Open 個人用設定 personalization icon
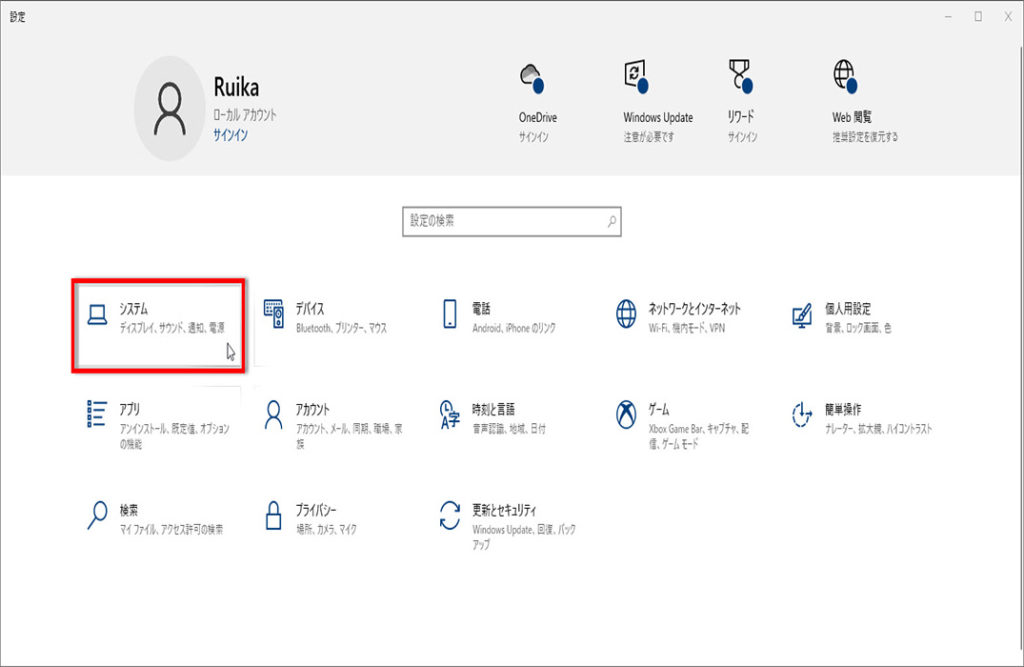The width and height of the screenshot is (1024, 667). pyautogui.click(x=801, y=315)
